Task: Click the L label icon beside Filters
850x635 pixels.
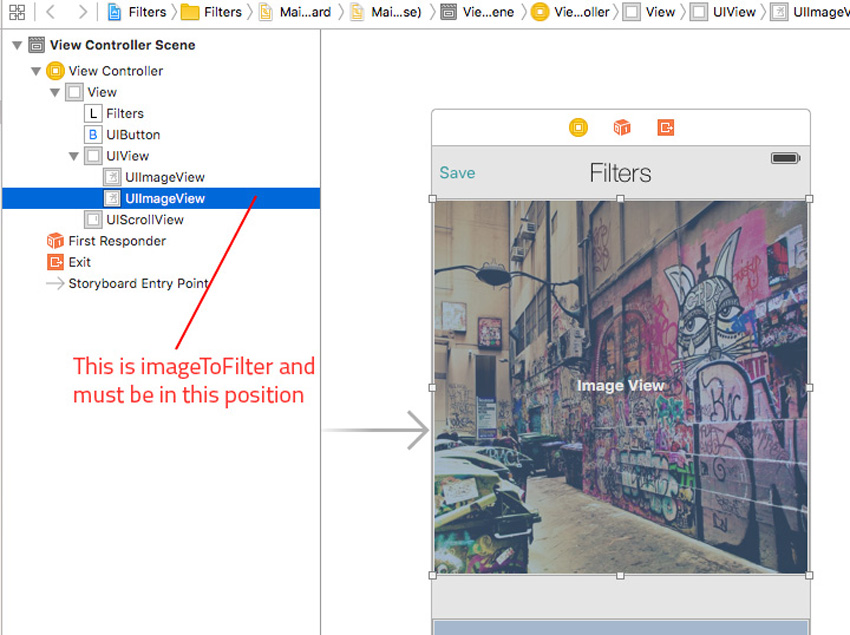Action: 93,113
